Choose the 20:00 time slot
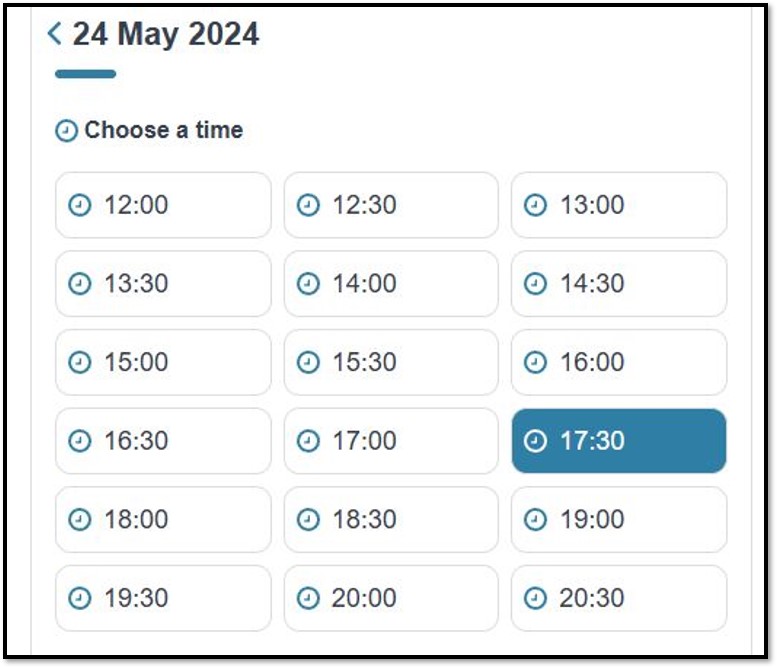This screenshot has height=668, width=777. (391, 598)
